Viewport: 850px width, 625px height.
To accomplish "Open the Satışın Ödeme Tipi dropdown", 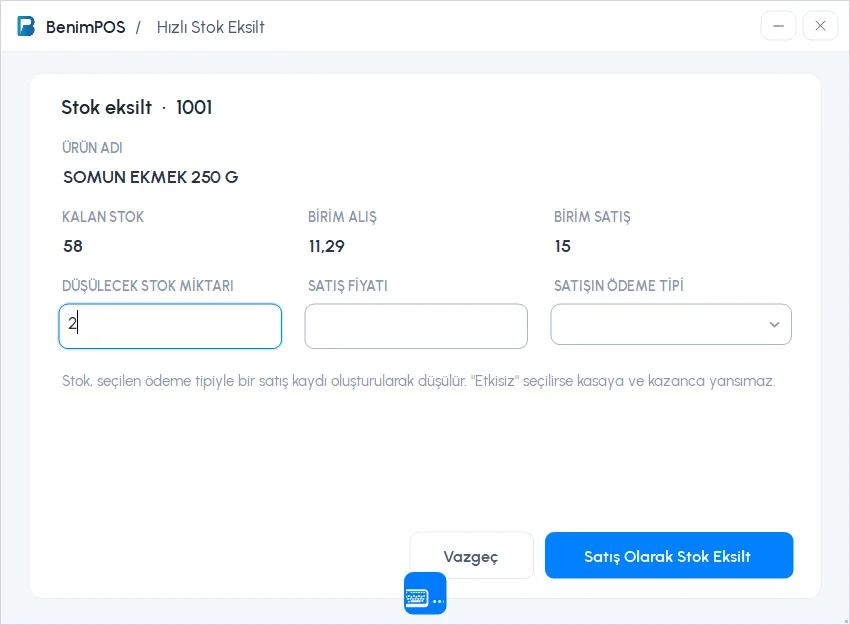I will pos(671,324).
